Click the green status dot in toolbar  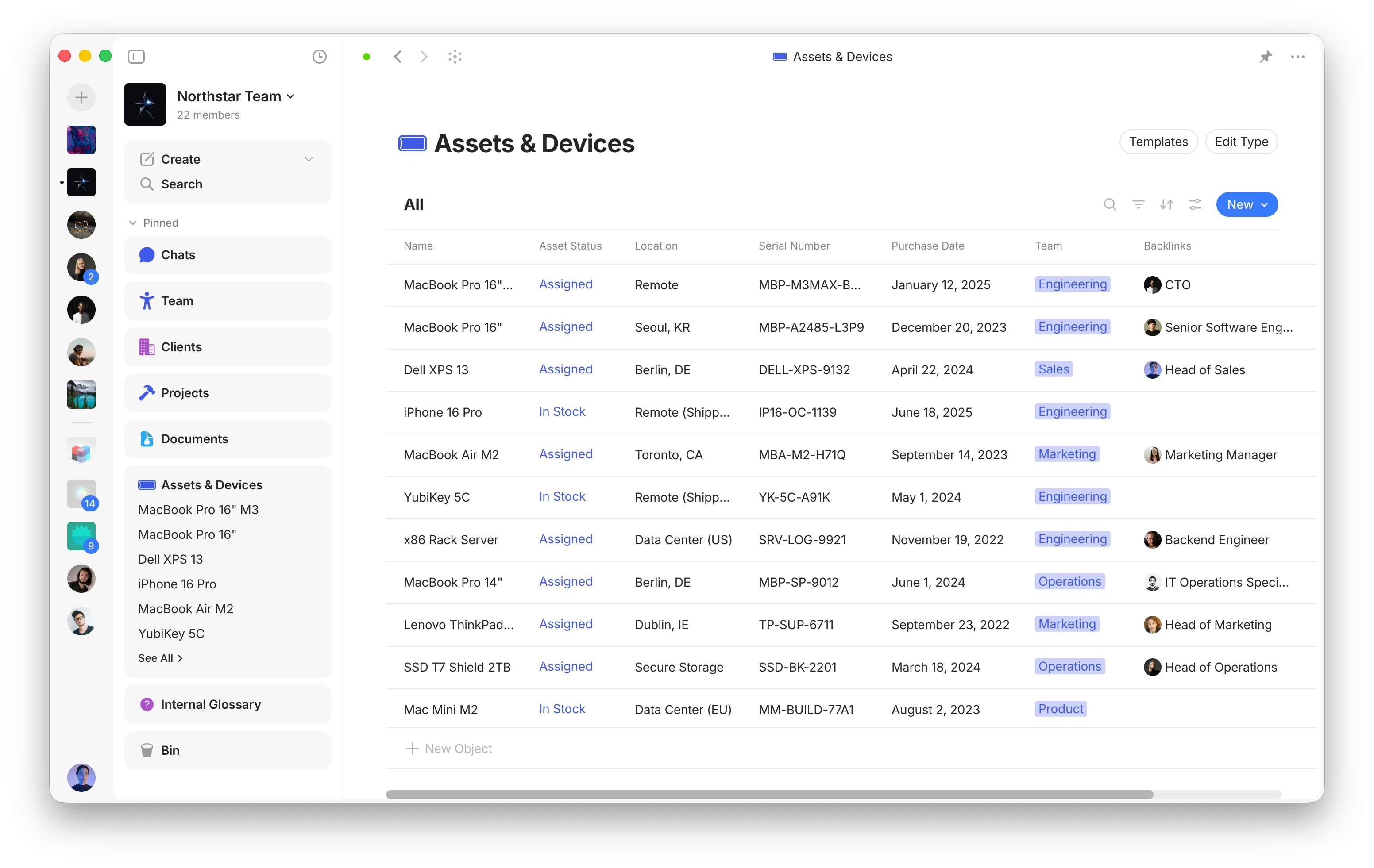[x=367, y=57]
